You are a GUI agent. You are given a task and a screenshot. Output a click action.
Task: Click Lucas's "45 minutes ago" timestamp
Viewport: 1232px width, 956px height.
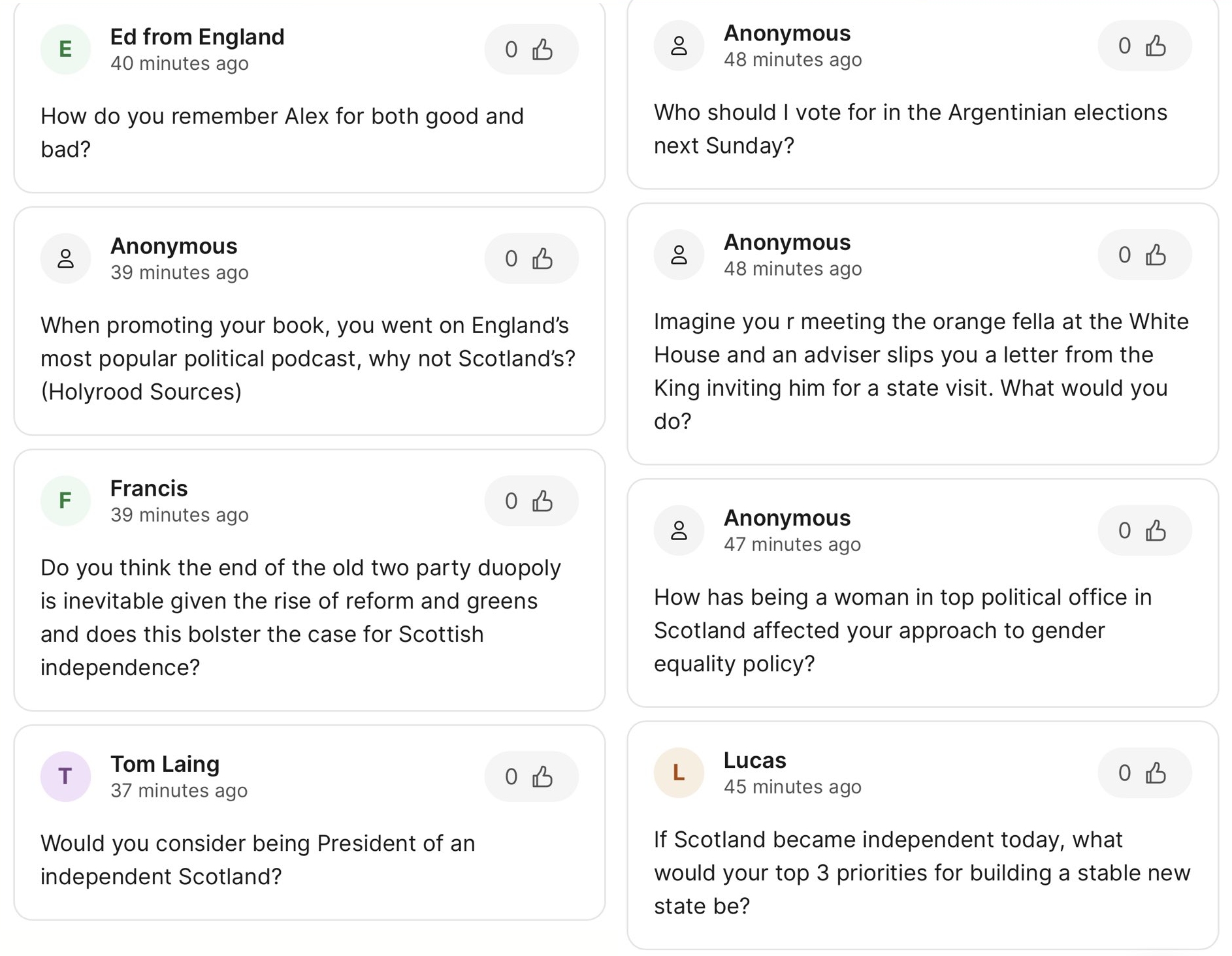coord(792,787)
